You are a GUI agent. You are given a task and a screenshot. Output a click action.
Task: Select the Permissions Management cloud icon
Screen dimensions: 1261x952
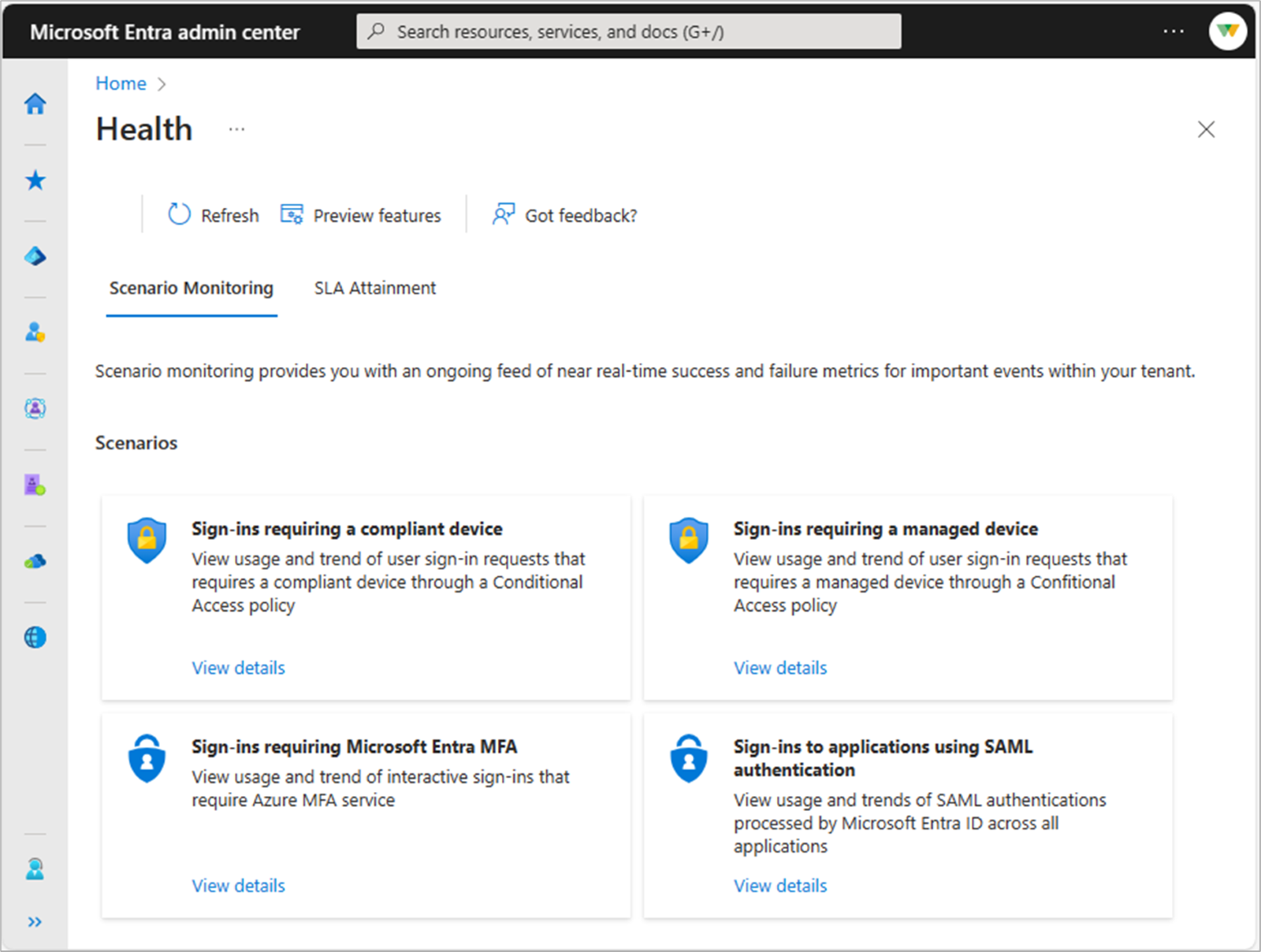pyautogui.click(x=35, y=560)
